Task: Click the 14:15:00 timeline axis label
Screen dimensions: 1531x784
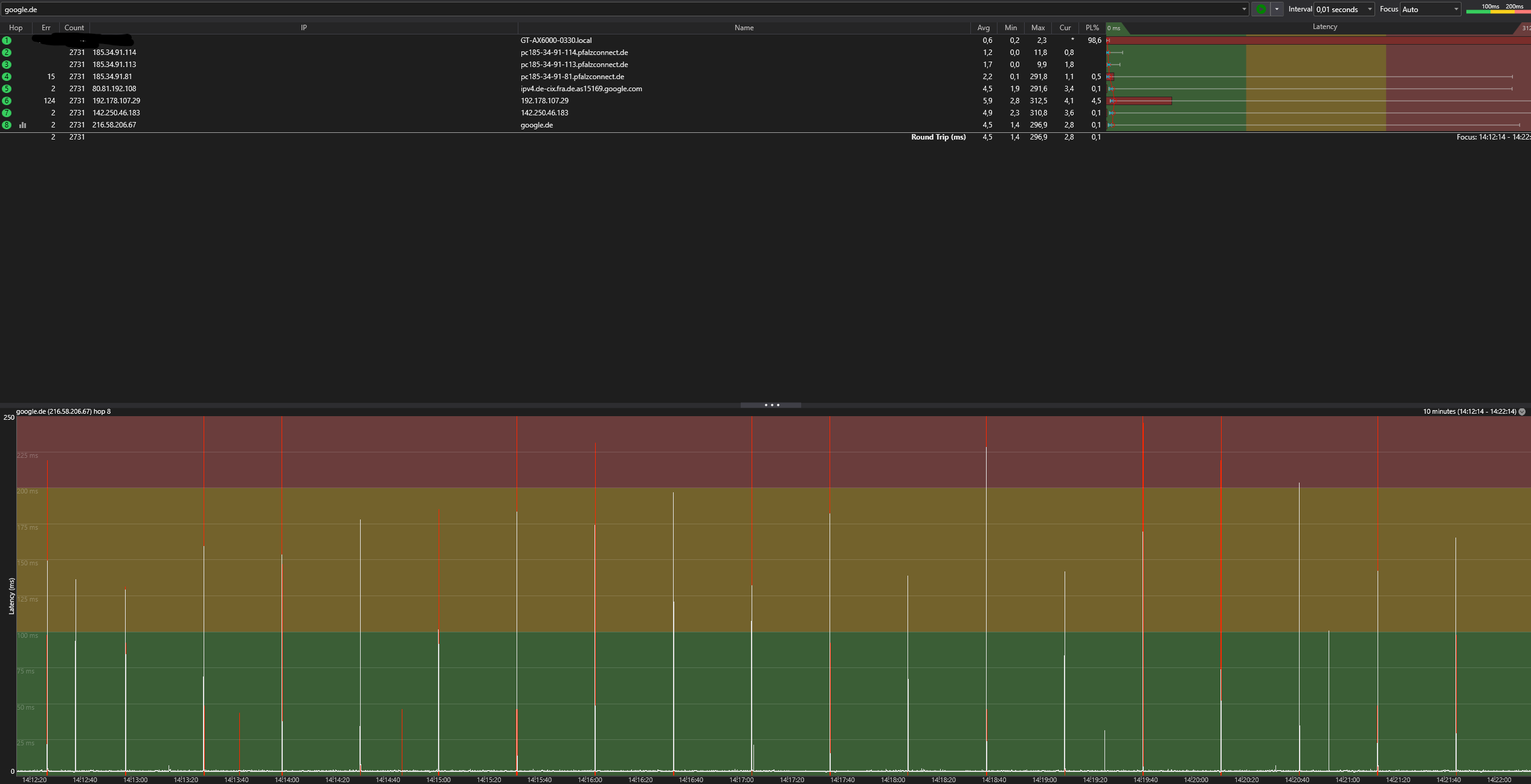Action: tap(438, 780)
